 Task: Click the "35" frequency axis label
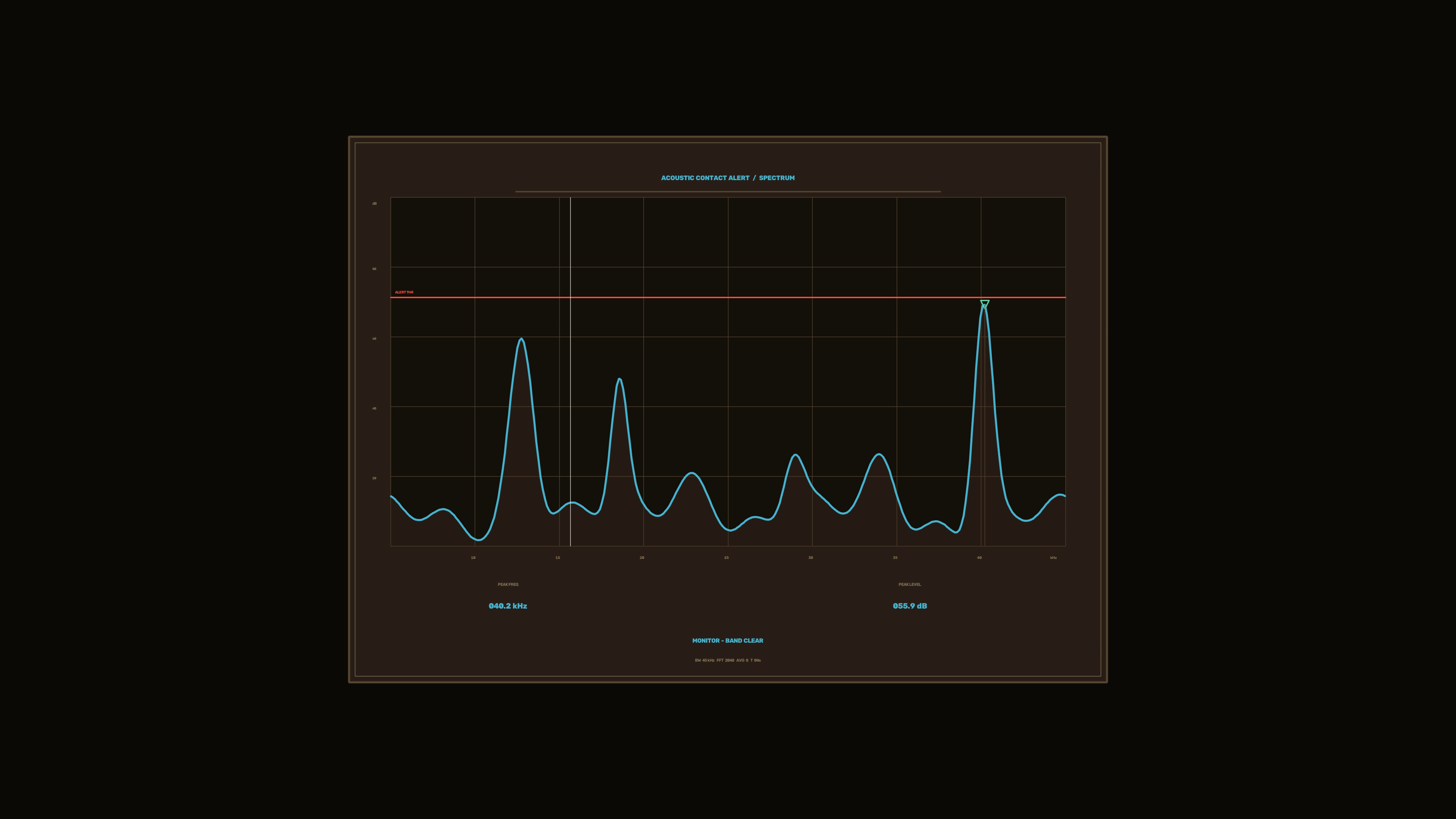(x=895, y=558)
